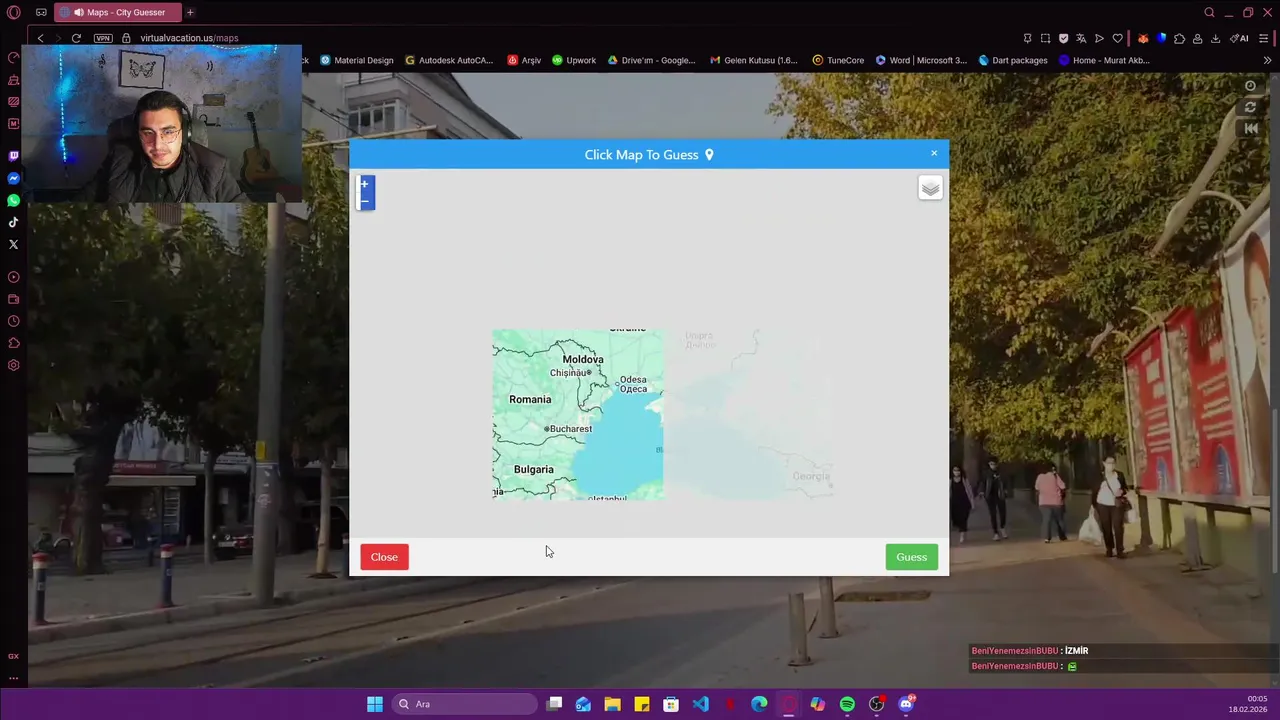Open Settings gear in the sidebar
Screen dimensions: 1280x720
tap(13, 365)
